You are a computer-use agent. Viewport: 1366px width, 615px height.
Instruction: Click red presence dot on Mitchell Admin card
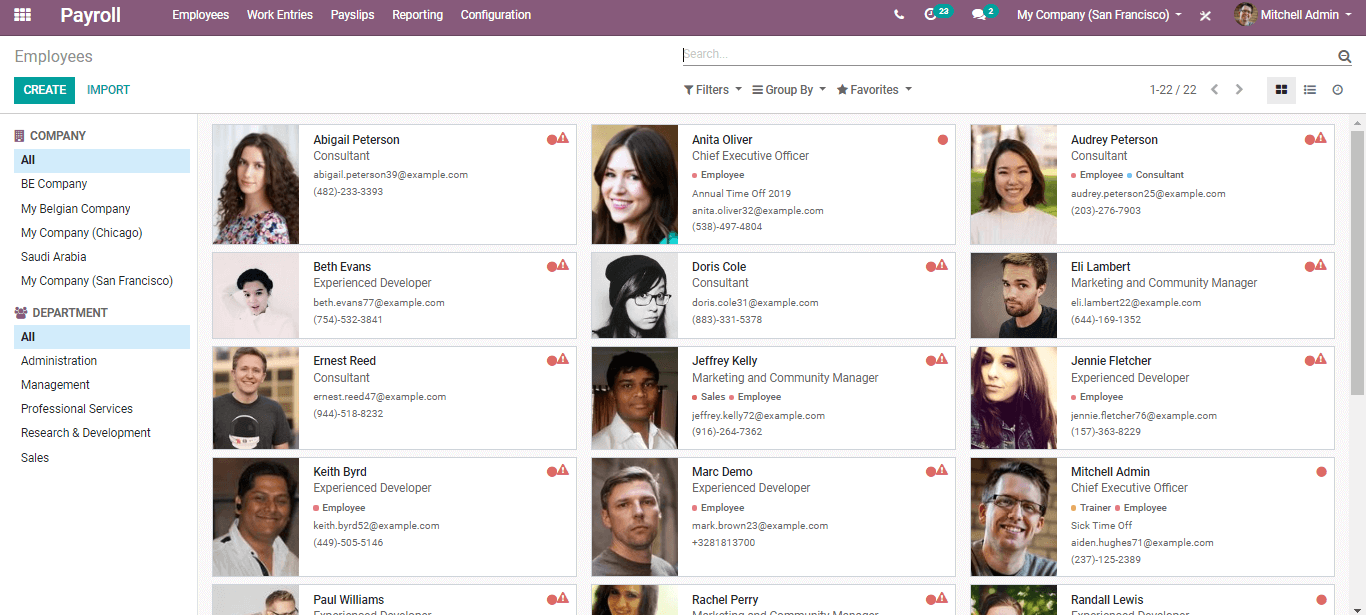click(x=1321, y=472)
